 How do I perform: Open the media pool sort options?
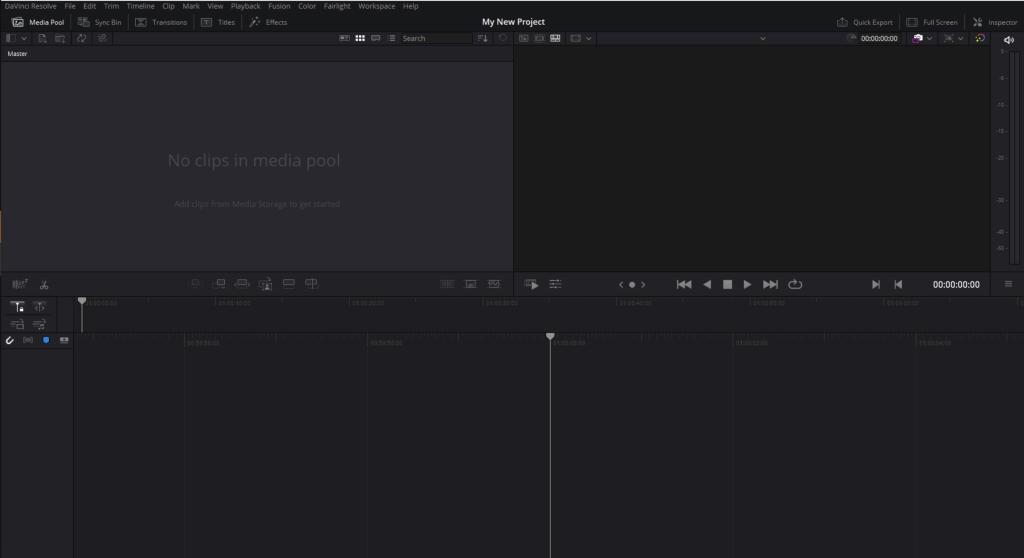(x=483, y=39)
